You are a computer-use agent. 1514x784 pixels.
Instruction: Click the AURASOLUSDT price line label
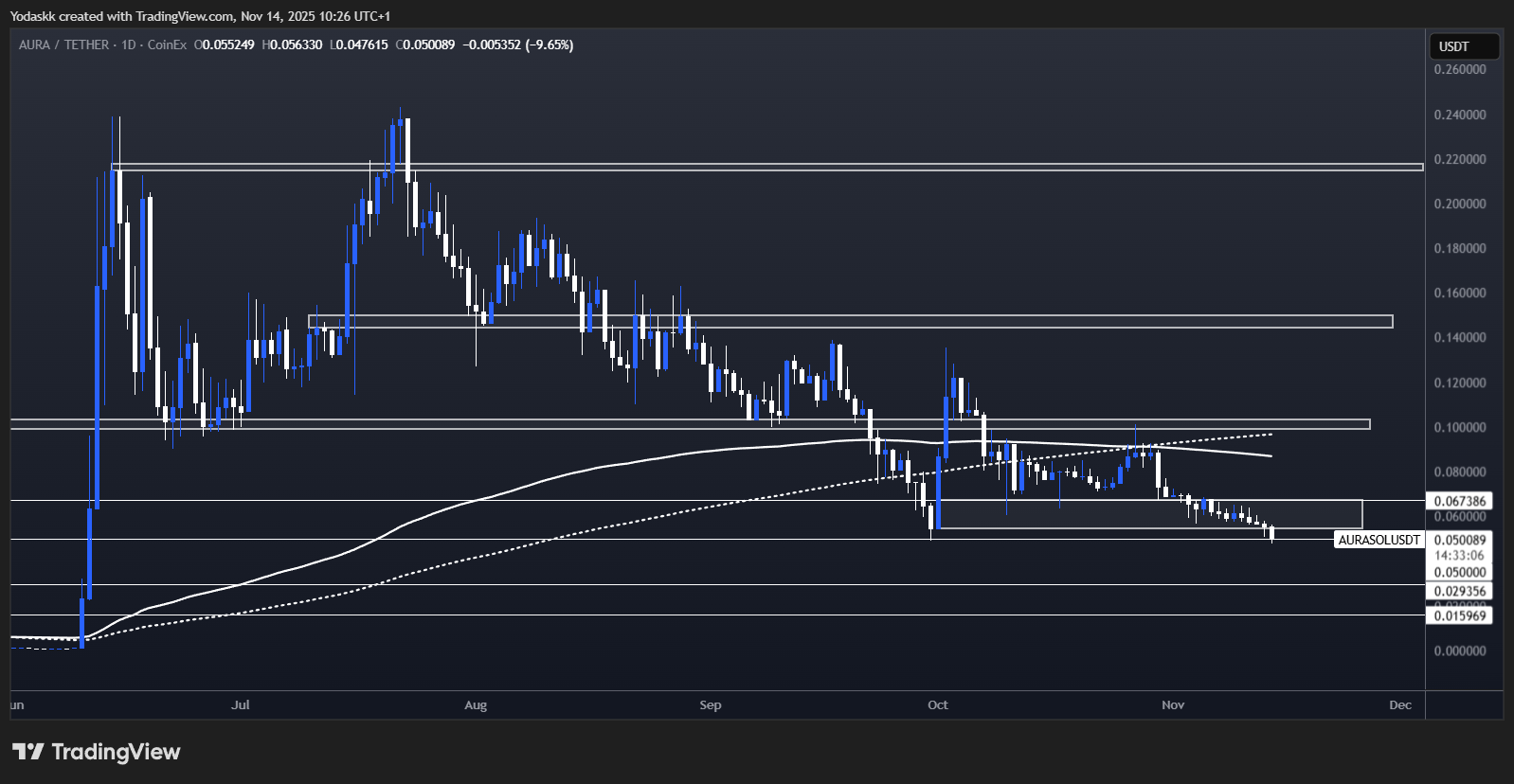1379,540
